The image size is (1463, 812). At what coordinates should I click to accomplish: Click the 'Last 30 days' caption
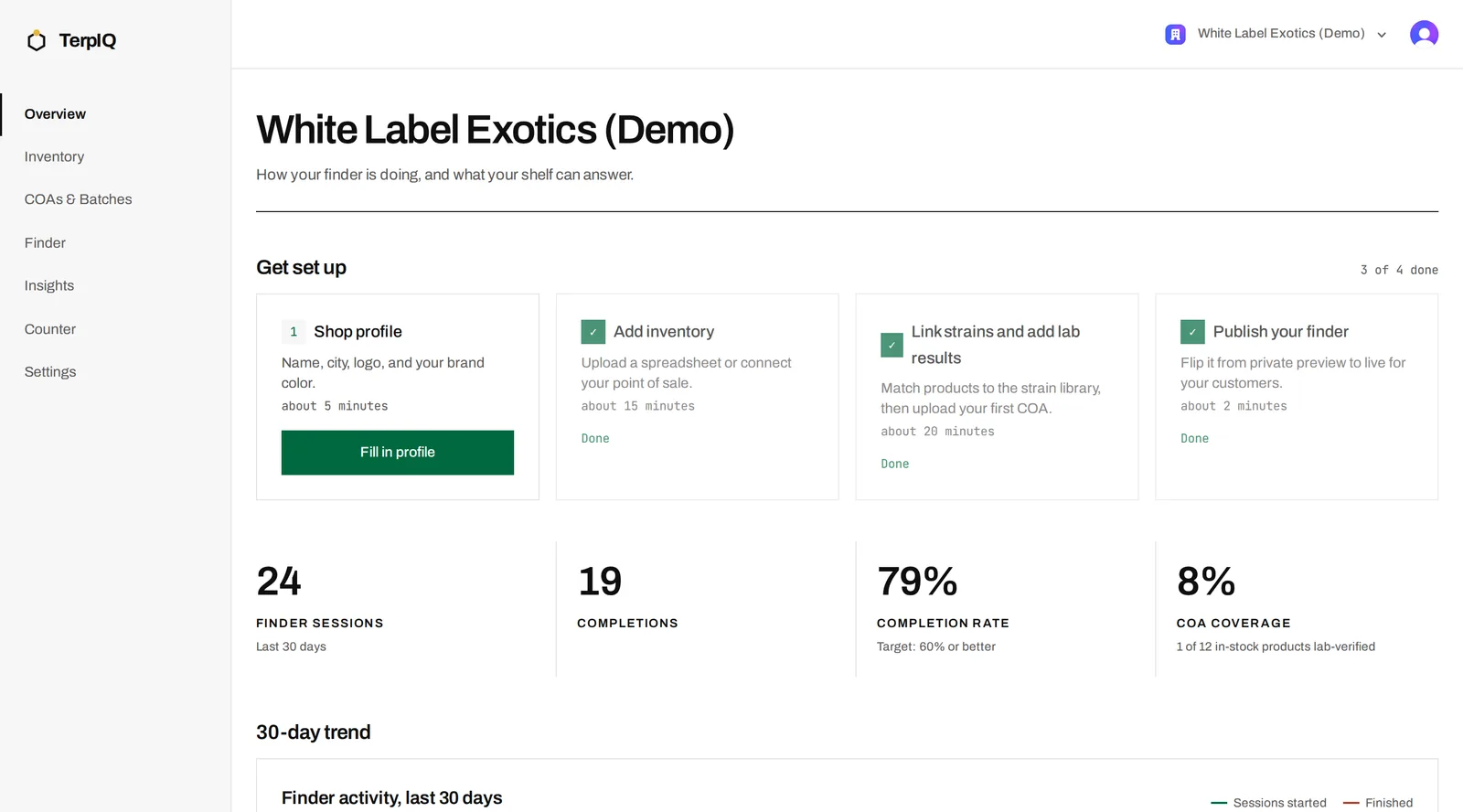291,646
